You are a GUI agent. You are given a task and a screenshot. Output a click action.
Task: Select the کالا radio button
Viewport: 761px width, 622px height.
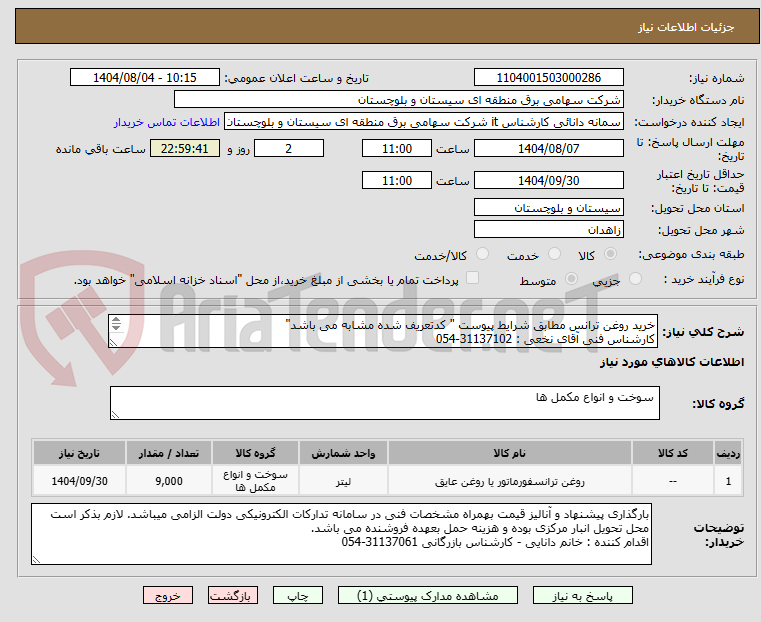[x=611, y=254]
